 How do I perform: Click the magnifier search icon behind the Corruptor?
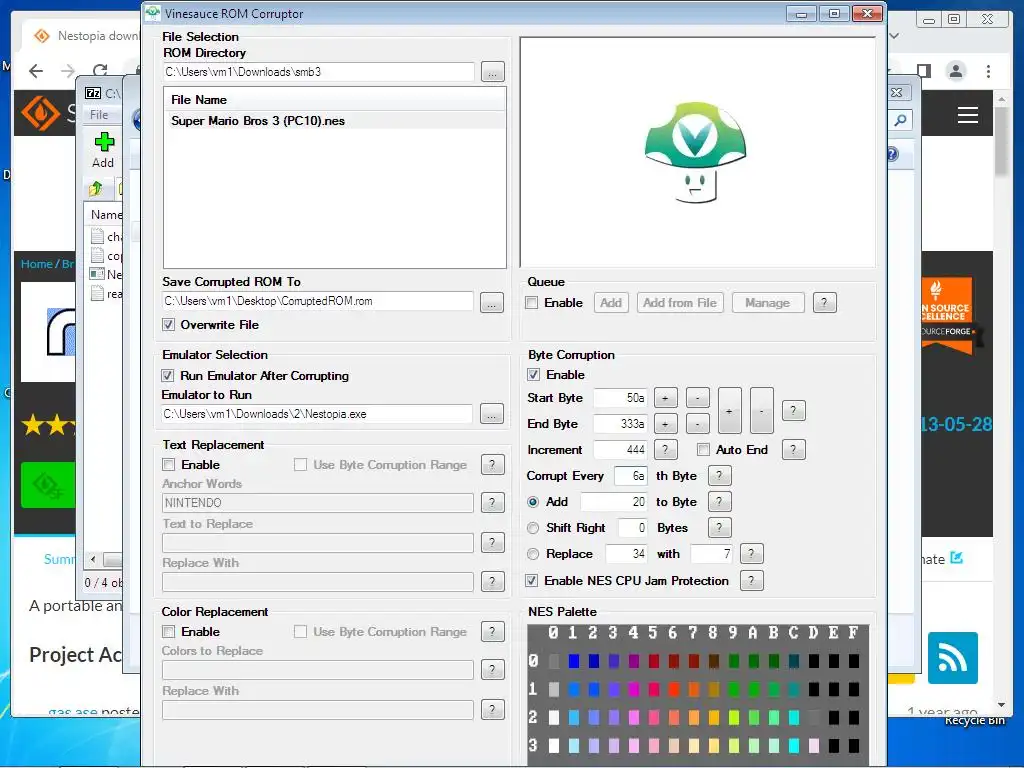click(x=901, y=120)
